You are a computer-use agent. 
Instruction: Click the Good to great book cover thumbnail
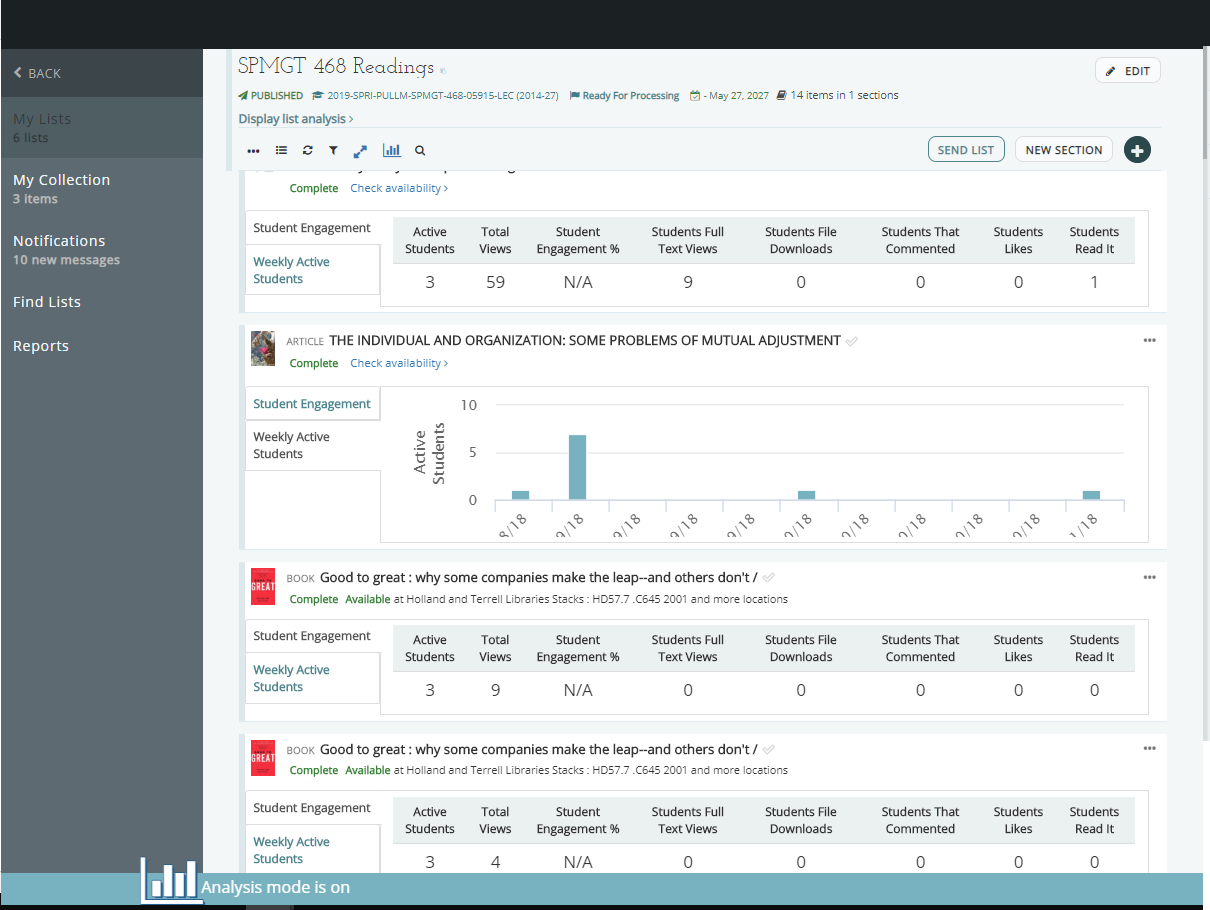pyautogui.click(x=263, y=586)
